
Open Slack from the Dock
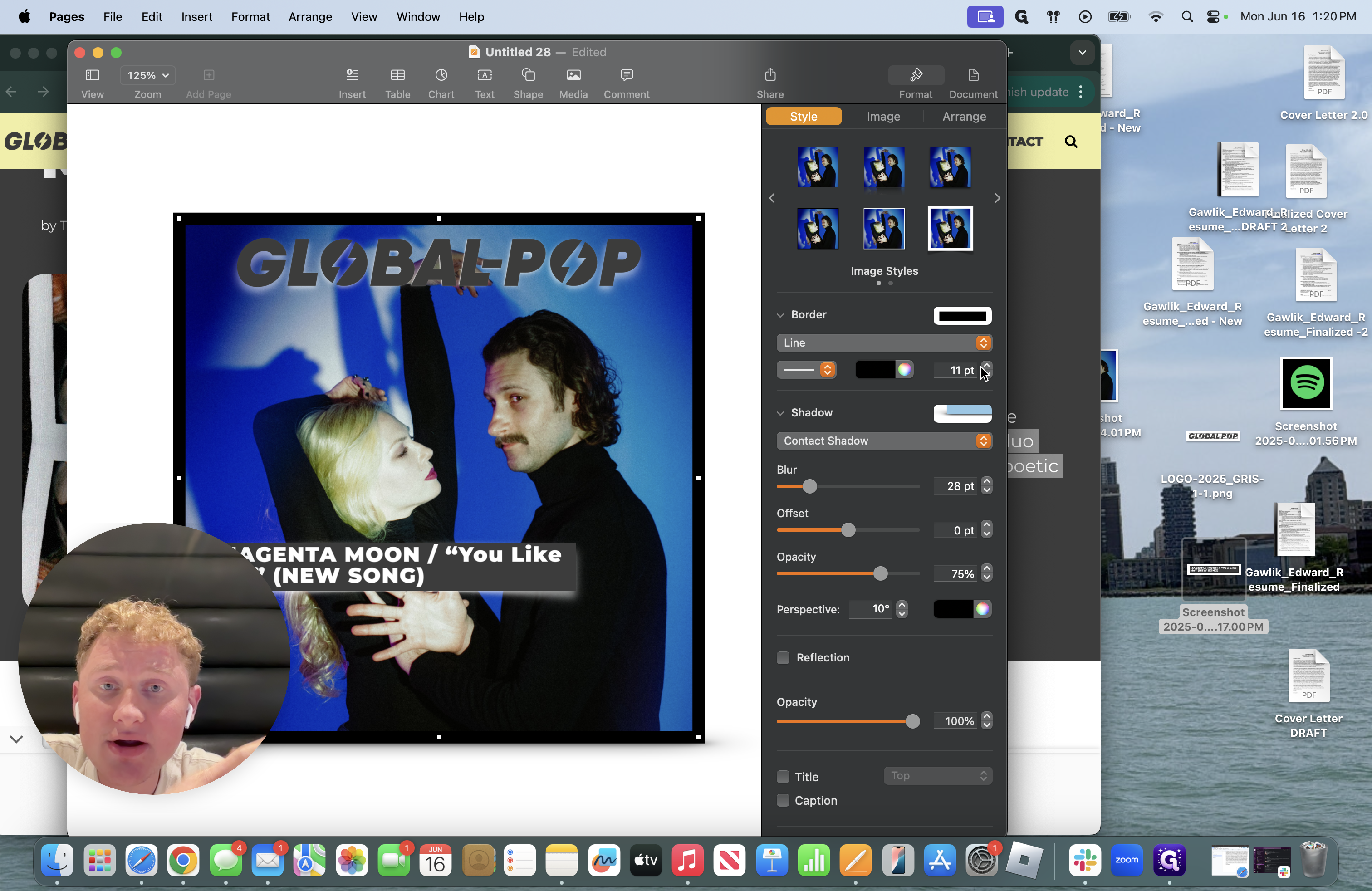(x=1085, y=861)
